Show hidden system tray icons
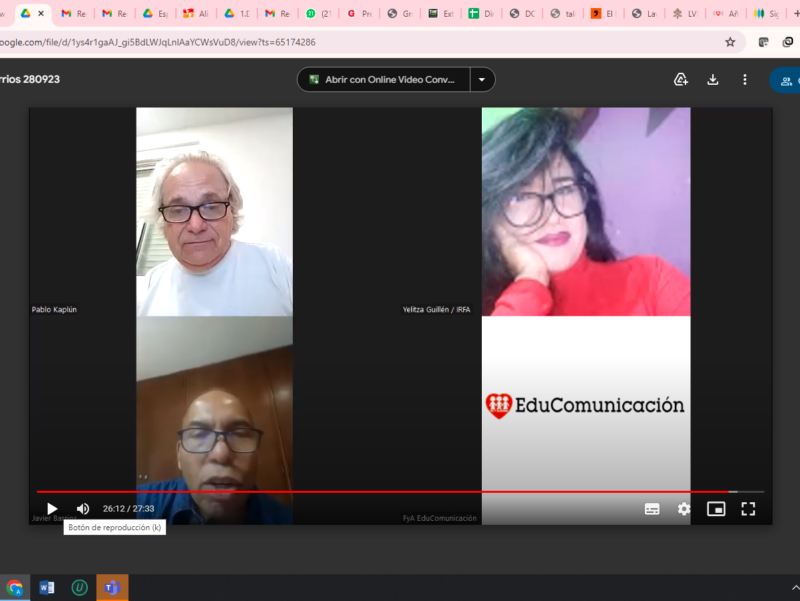This screenshot has width=800, height=601. point(795,588)
